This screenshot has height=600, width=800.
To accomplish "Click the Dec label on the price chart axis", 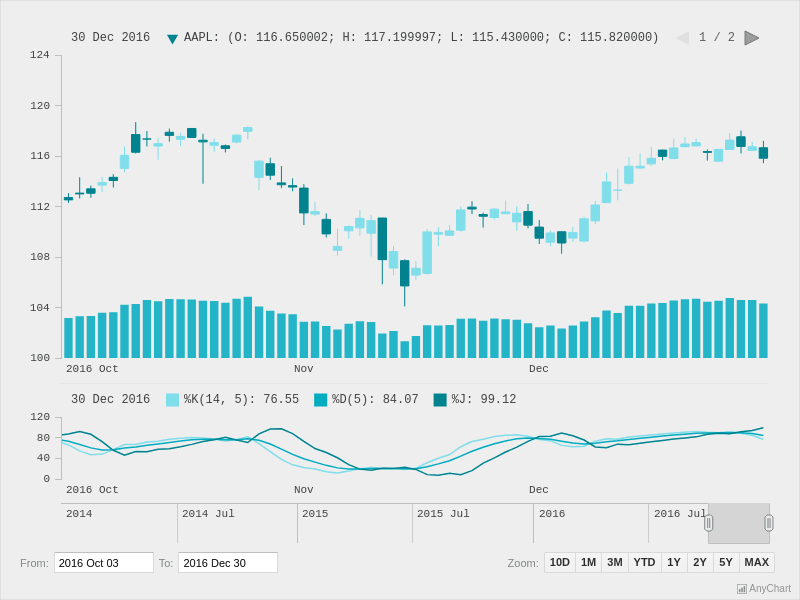I will [x=539, y=369].
